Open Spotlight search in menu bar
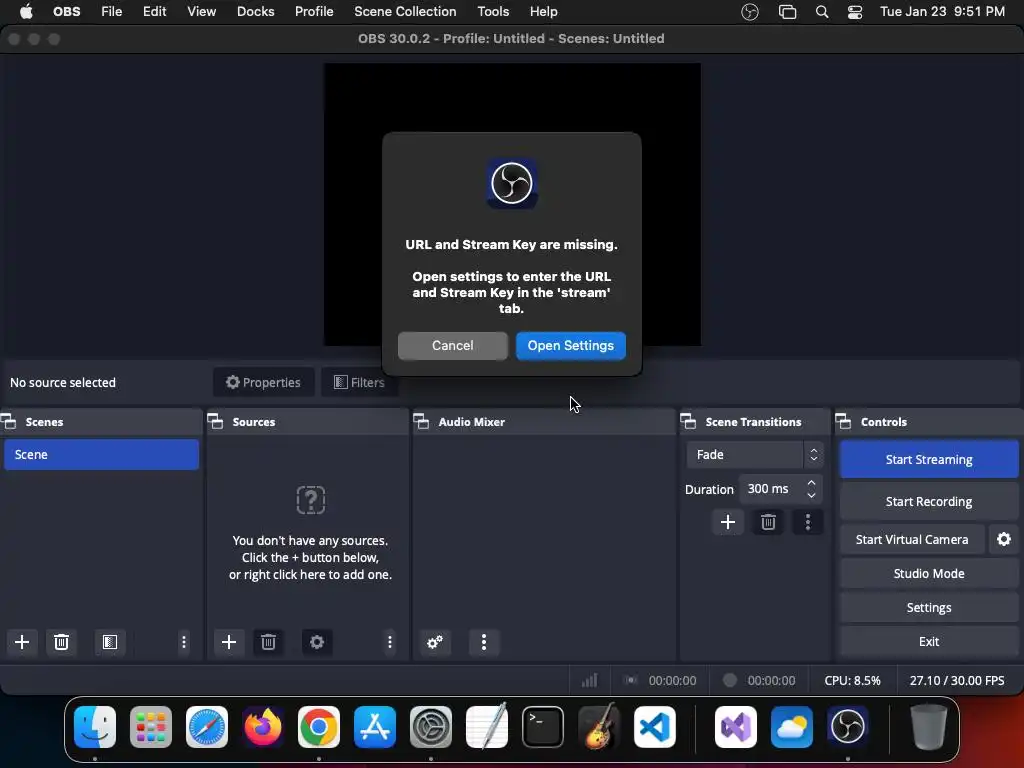 (x=822, y=12)
